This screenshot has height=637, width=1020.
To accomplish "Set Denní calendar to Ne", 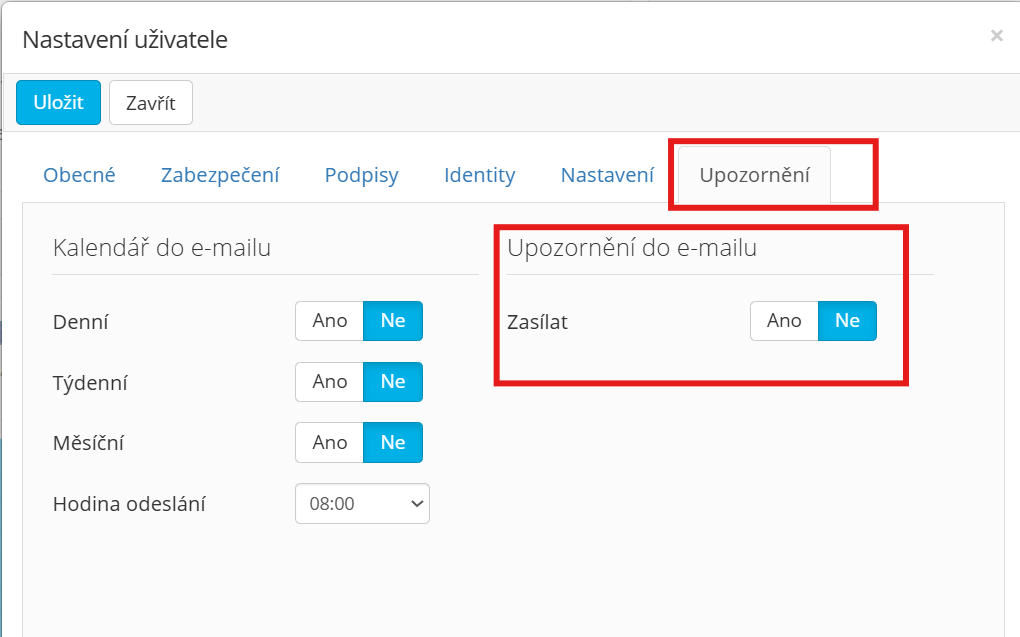I will [x=393, y=321].
